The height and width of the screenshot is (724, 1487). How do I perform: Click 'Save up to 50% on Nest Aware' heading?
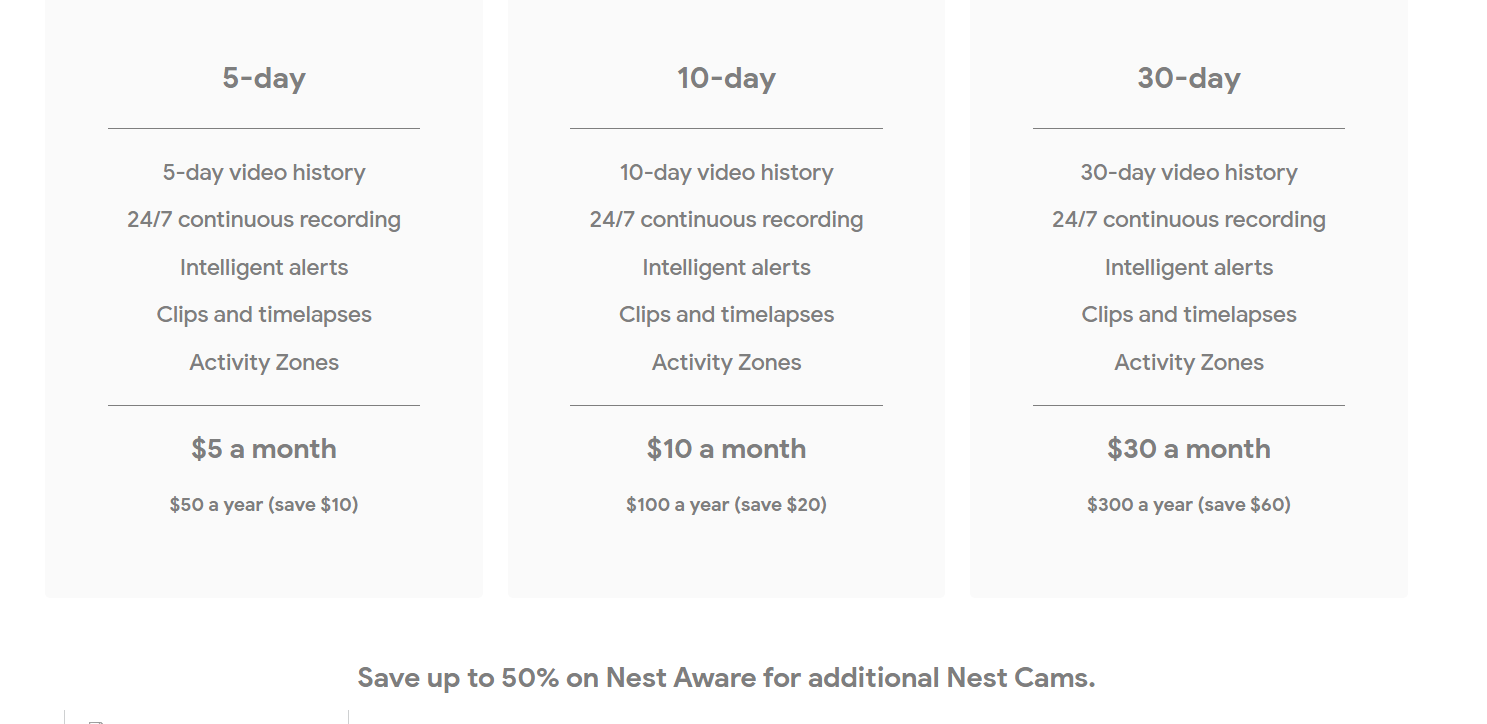pyautogui.click(x=726, y=678)
